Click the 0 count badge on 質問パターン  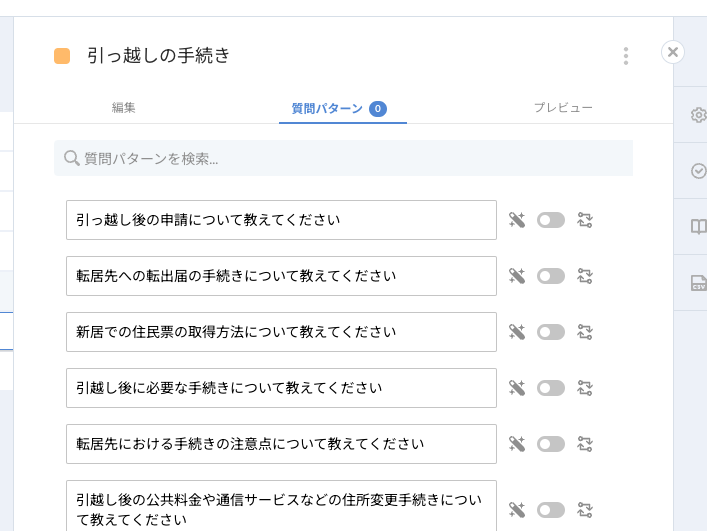[378, 109]
